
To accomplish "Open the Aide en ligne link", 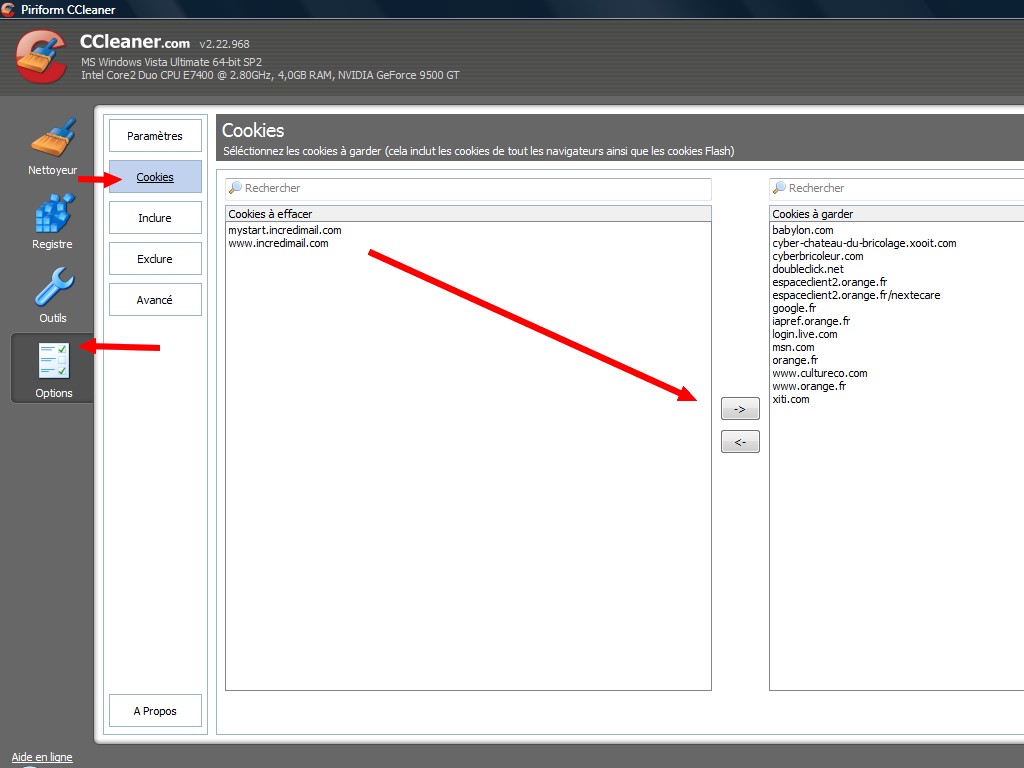I will click(42, 757).
